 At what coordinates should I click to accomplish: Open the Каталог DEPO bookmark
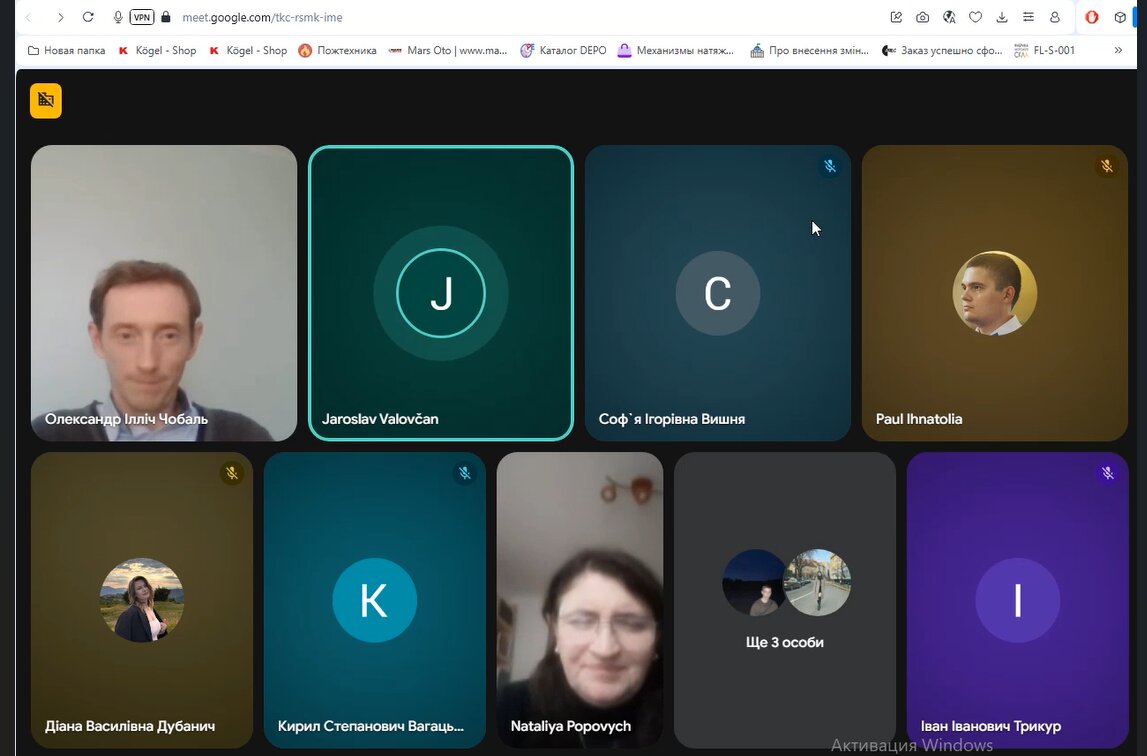click(x=563, y=50)
